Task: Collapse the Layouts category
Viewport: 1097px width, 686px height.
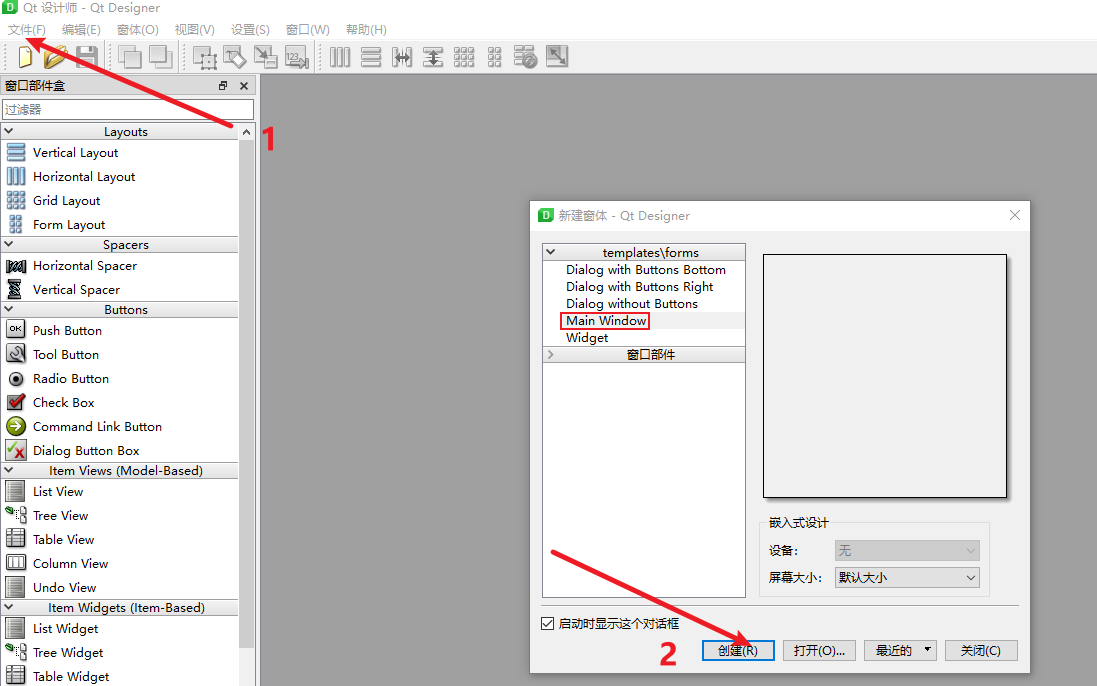Action: coord(9,131)
